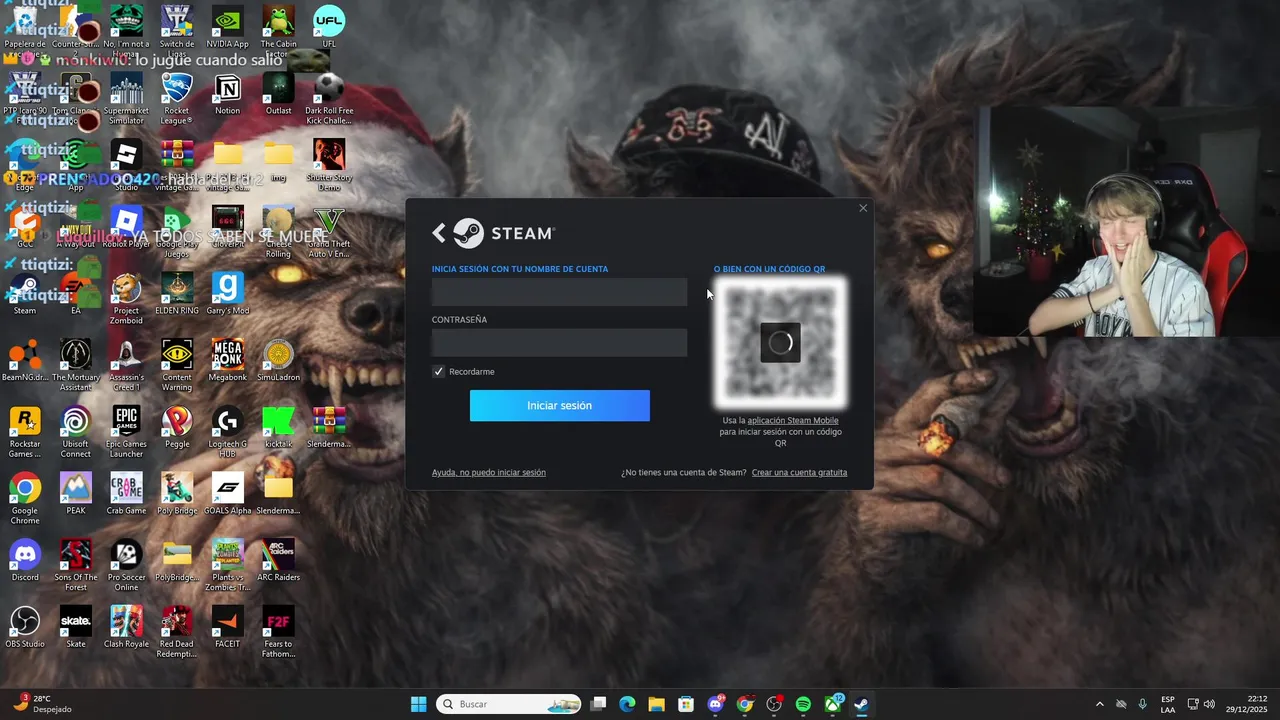Open Outlast desktop shortcut

(278, 94)
